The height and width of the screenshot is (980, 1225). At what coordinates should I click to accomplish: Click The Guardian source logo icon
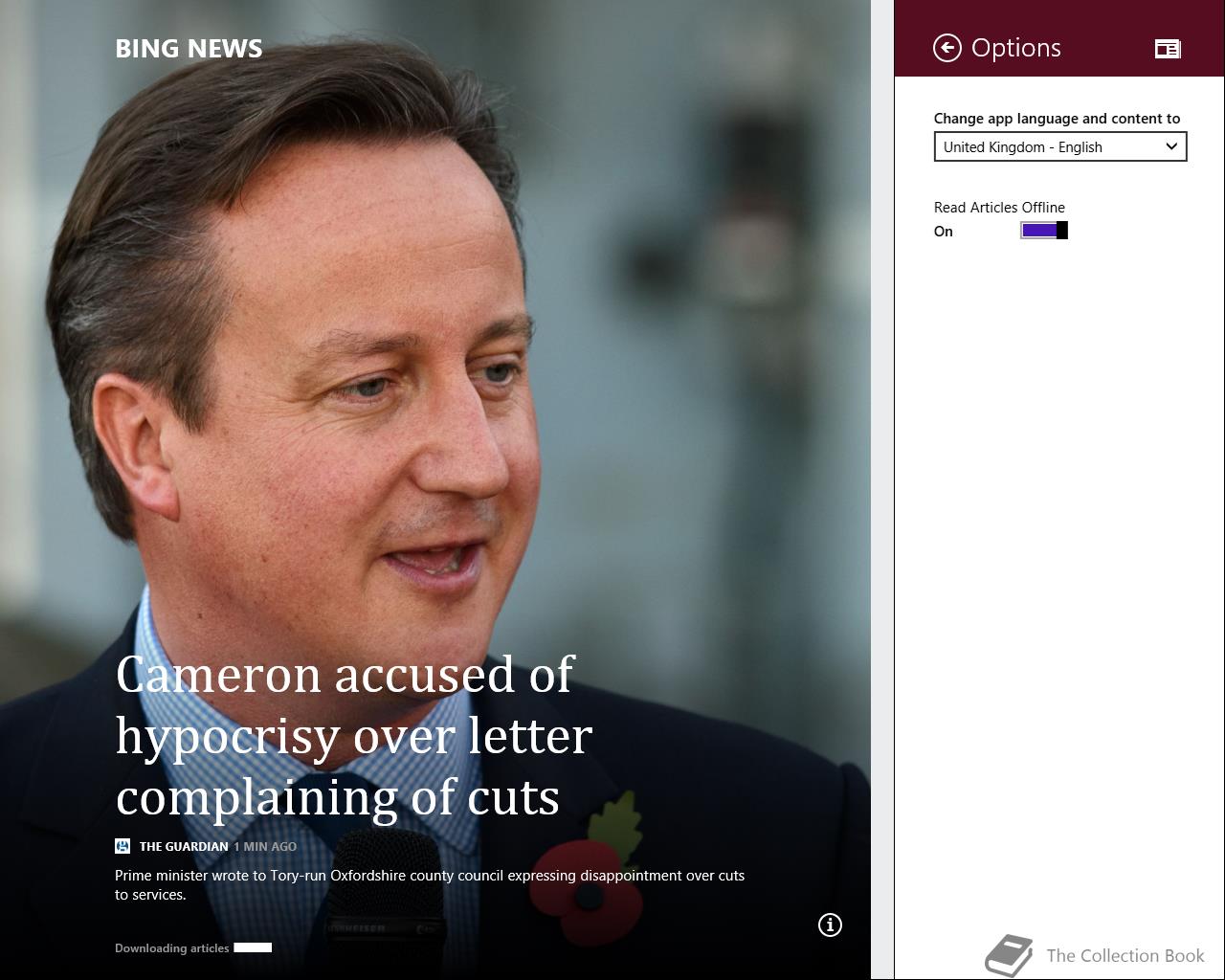(x=122, y=846)
